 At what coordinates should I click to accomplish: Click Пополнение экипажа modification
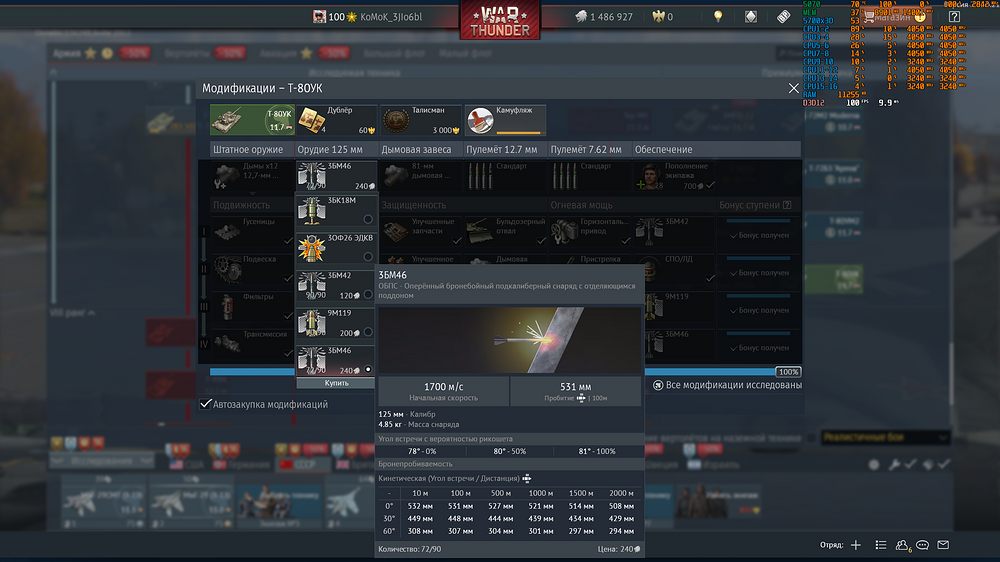675,176
